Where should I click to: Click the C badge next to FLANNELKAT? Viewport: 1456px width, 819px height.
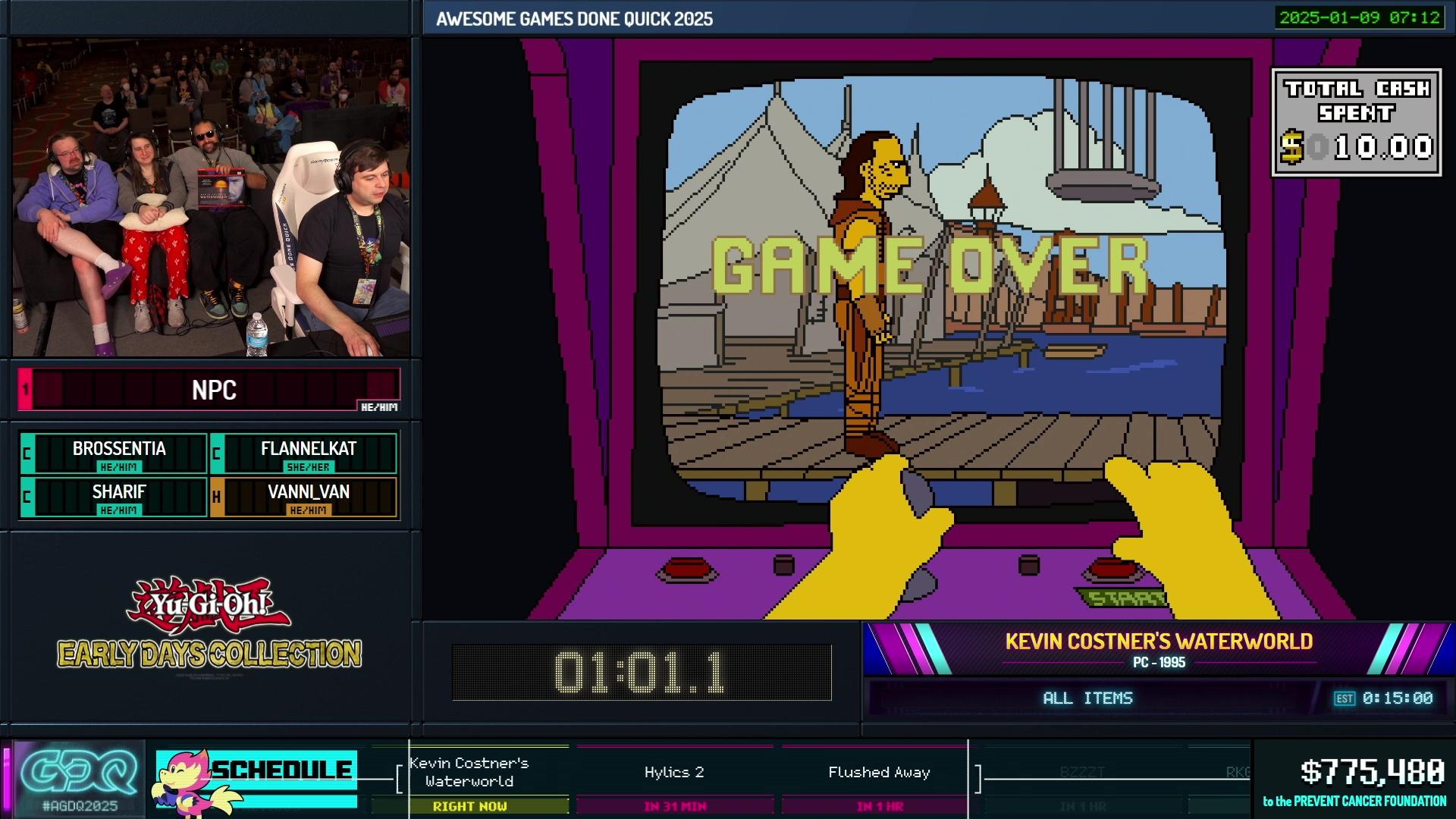click(217, 453)
